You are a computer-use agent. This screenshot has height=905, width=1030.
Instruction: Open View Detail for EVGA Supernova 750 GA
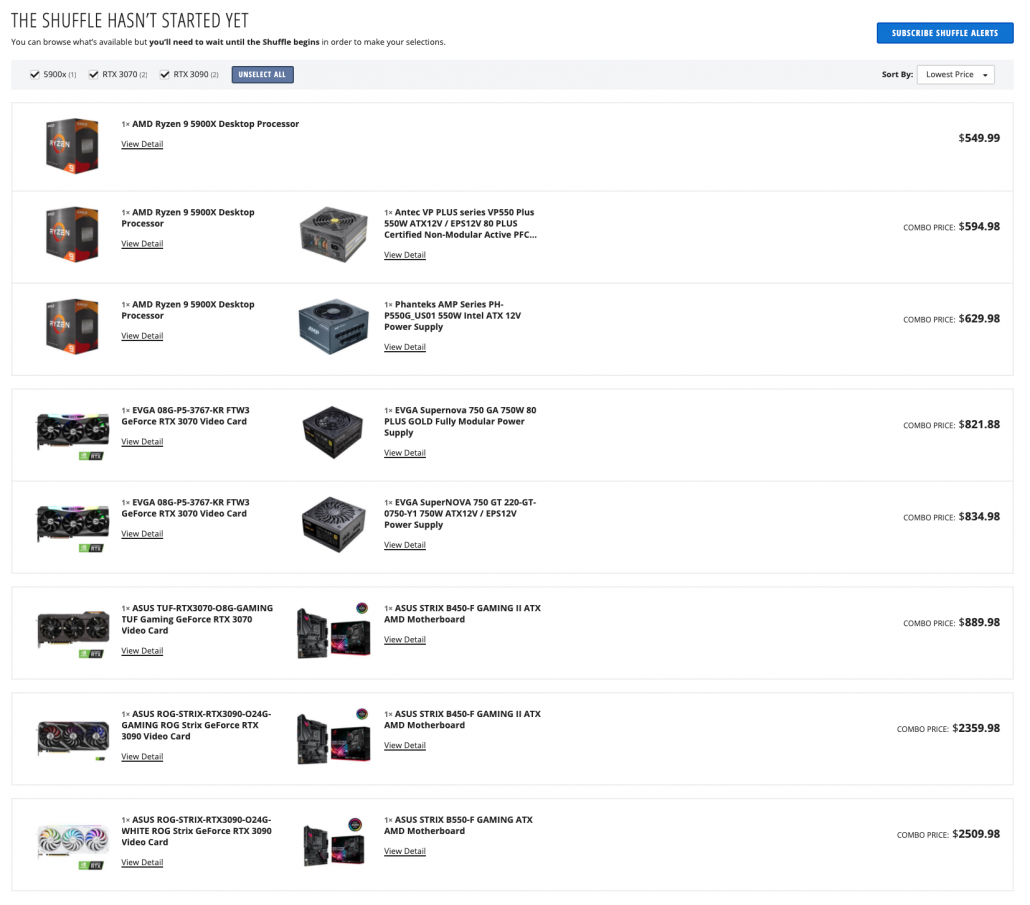click(x=405, y=452)
